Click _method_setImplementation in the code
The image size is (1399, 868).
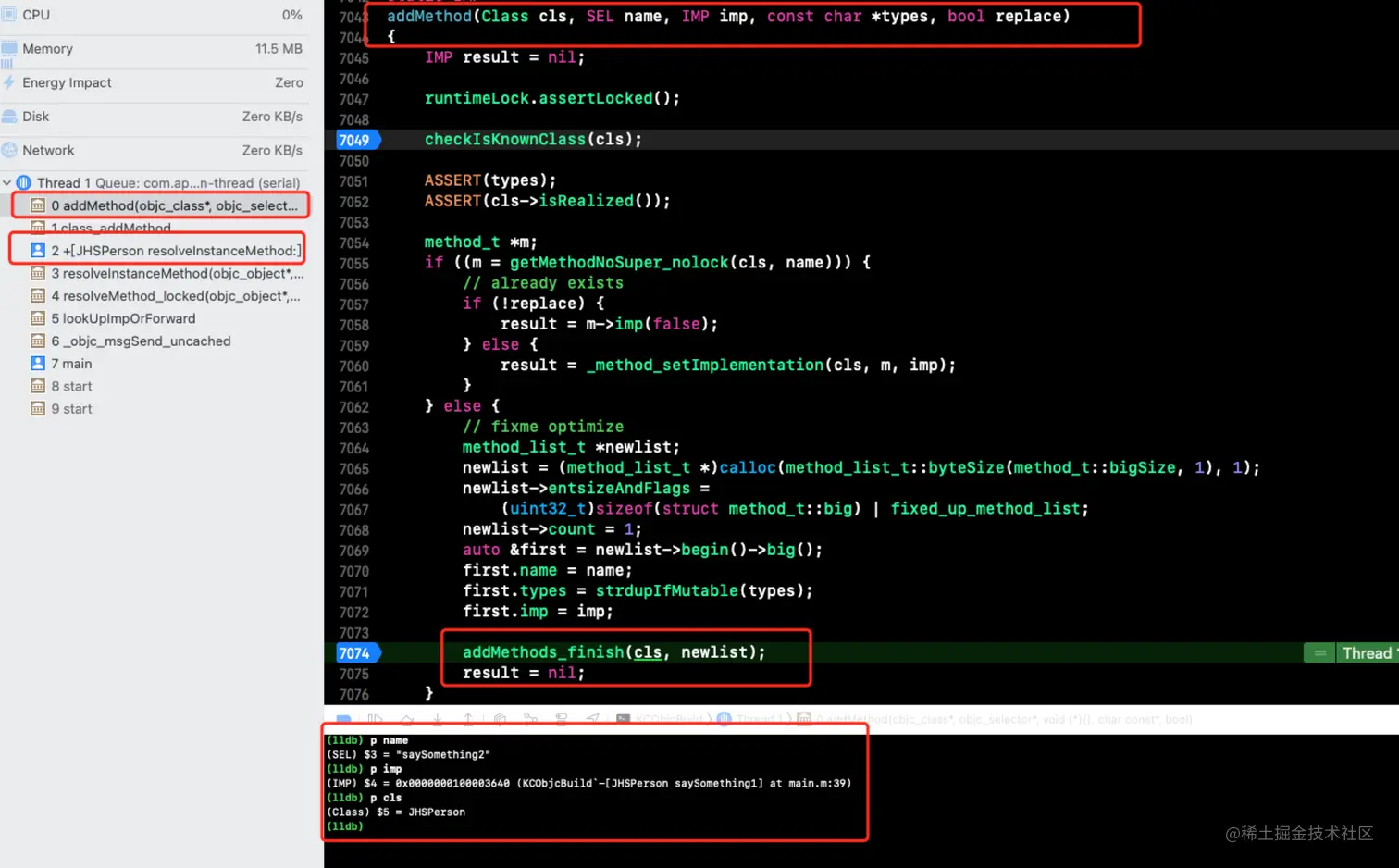tap(705, 366)
